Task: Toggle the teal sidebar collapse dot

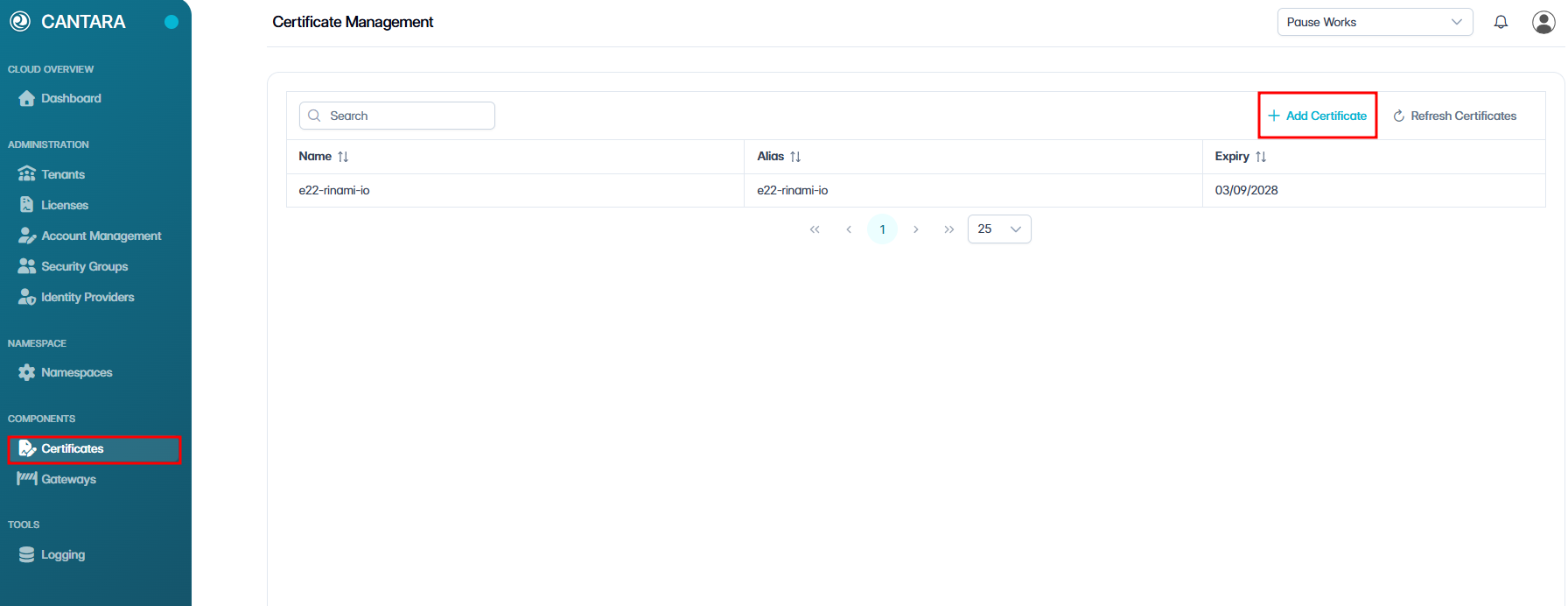Action: (x=171, y=22)
